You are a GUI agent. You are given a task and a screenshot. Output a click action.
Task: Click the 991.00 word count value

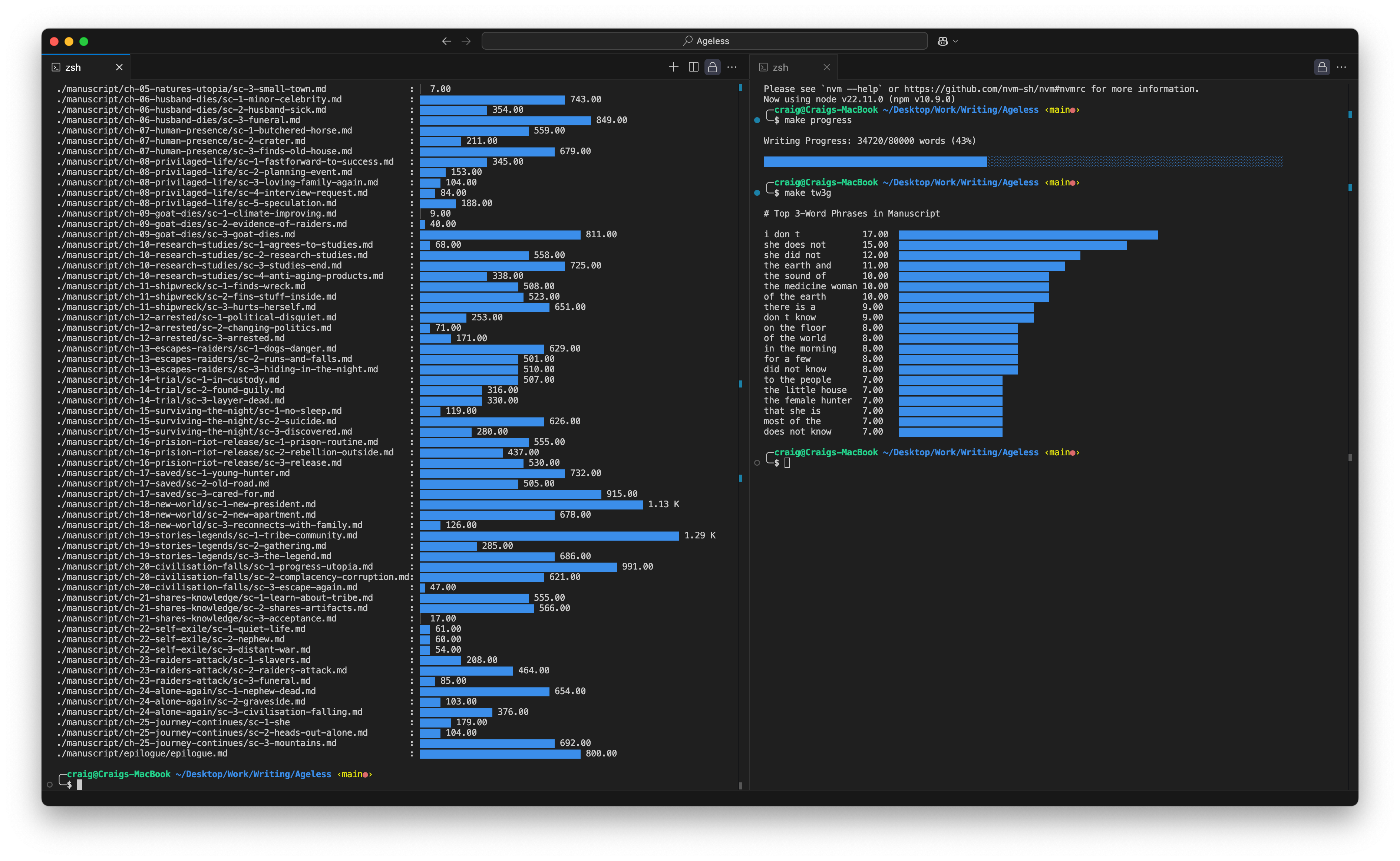637,567
